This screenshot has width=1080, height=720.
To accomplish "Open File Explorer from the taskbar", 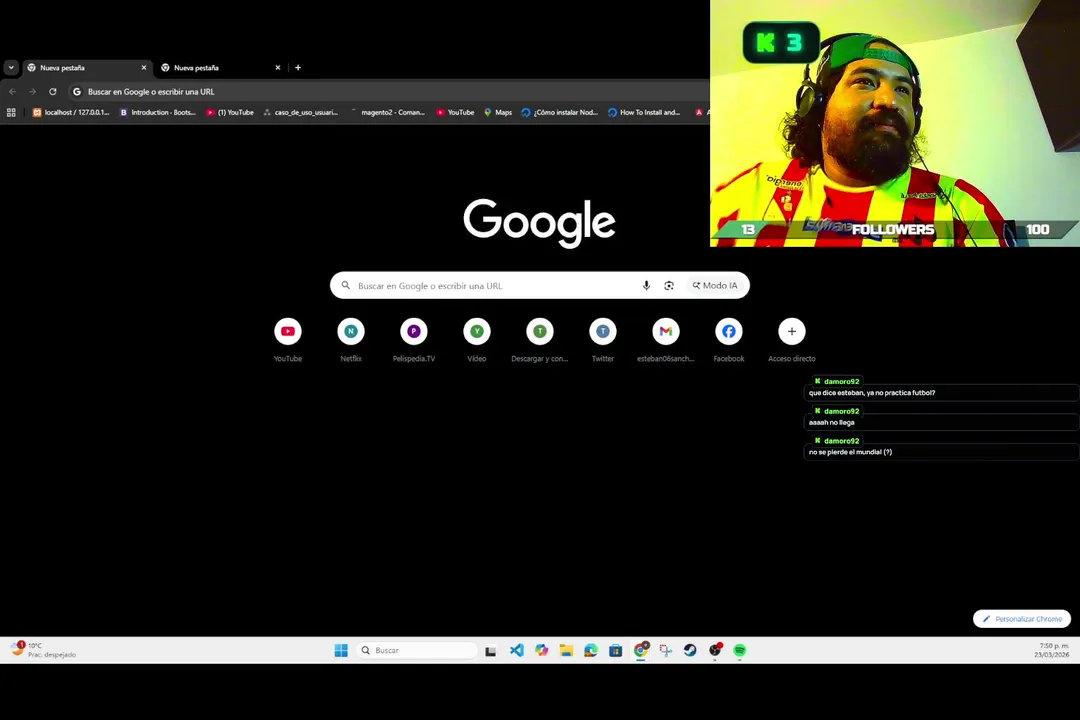I will 566,650.
